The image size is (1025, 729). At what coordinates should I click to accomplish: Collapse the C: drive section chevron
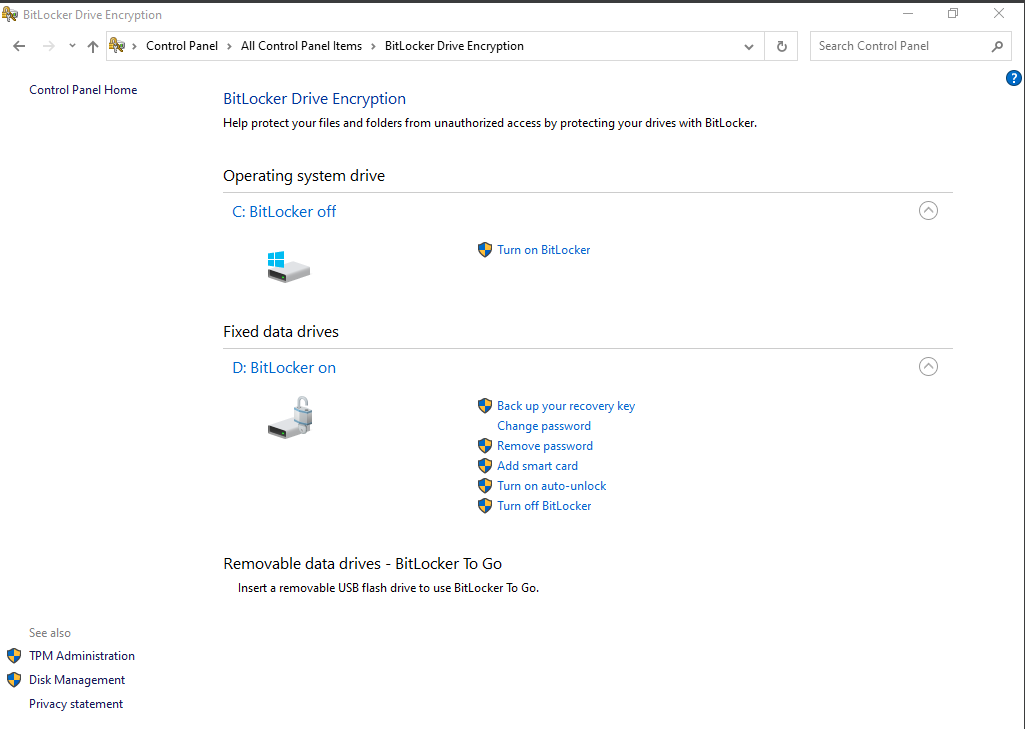click(x=928, y=211)
